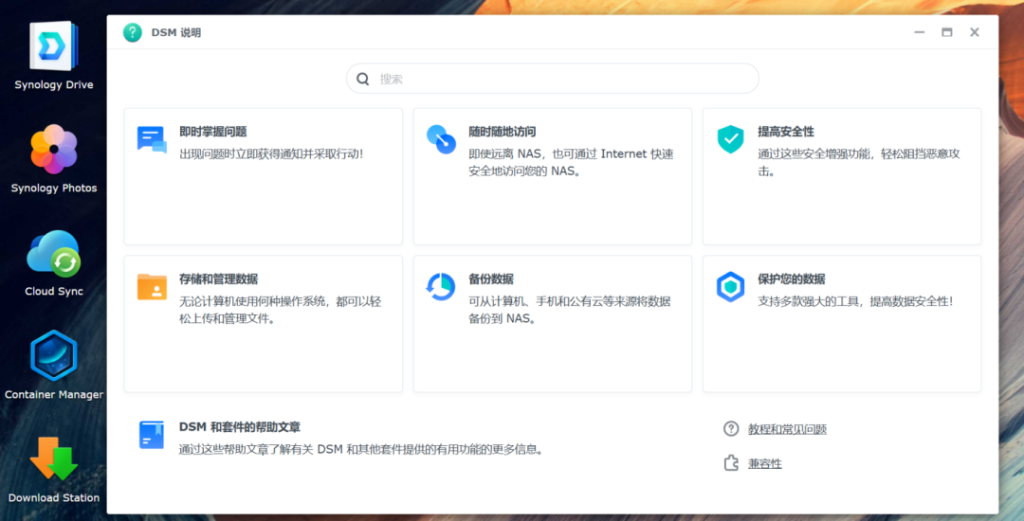Open the 随时随地访问 help card
Screen dimensions: 1024x521
pos(552,176)
